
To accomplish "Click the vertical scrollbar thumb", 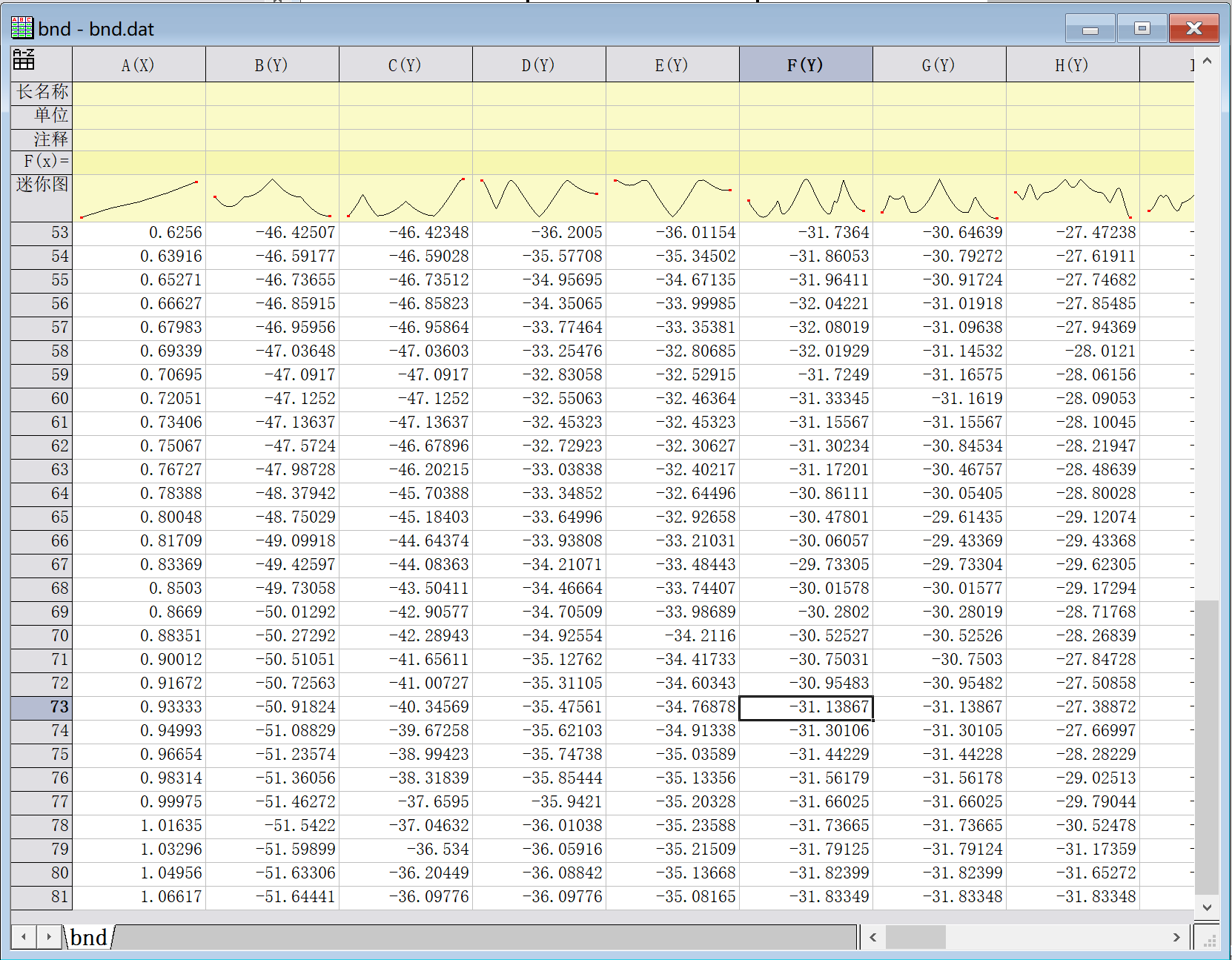I will 1207,747.
